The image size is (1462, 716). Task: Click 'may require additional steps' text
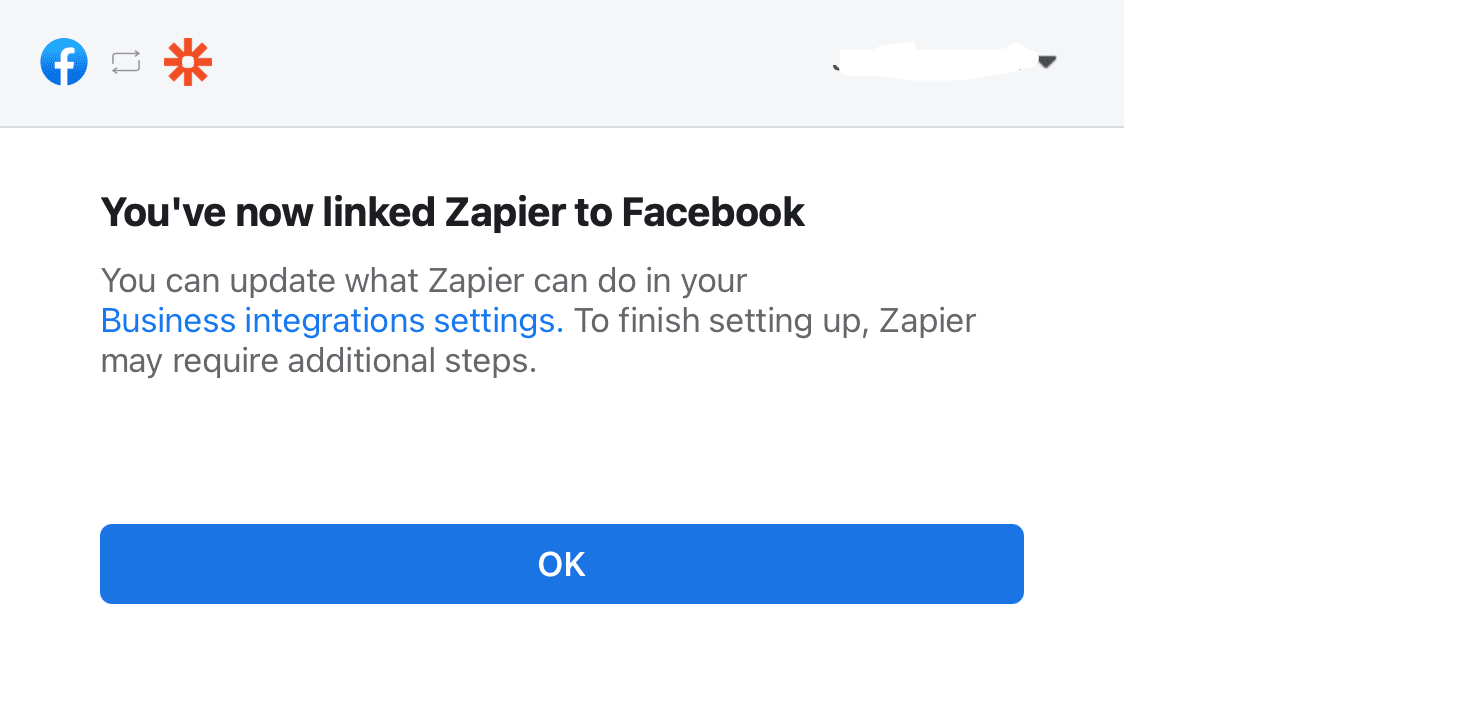pos(318,361)
